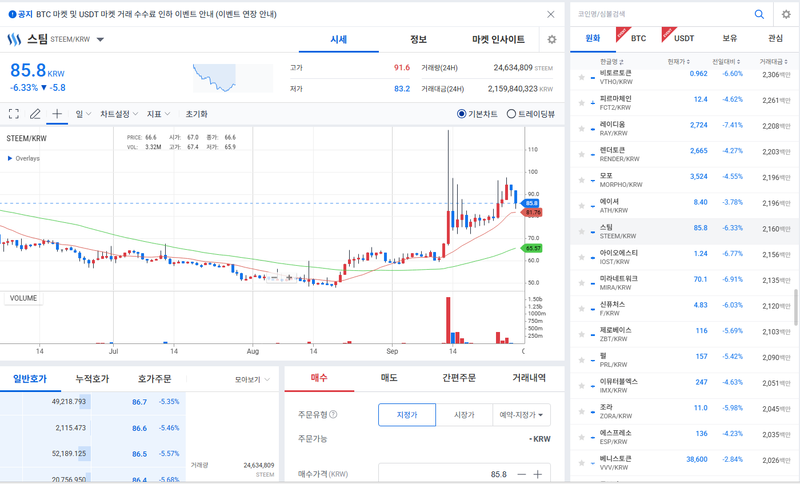Favorite star for 모포 MORPHO/KRW
The height and width of the screenshot is (484, 800).
click(581, 180)
